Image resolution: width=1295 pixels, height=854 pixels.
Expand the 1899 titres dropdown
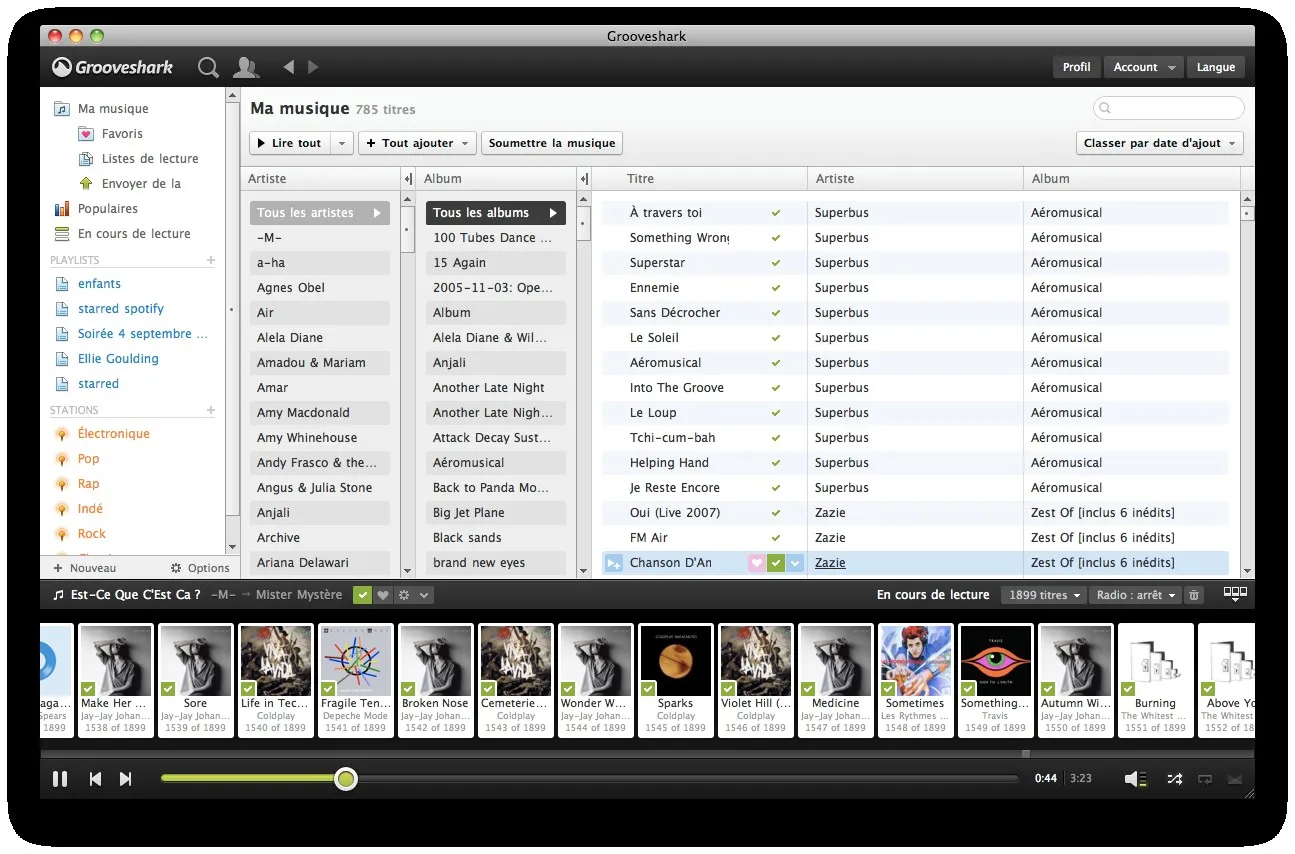pos(1044,595)
